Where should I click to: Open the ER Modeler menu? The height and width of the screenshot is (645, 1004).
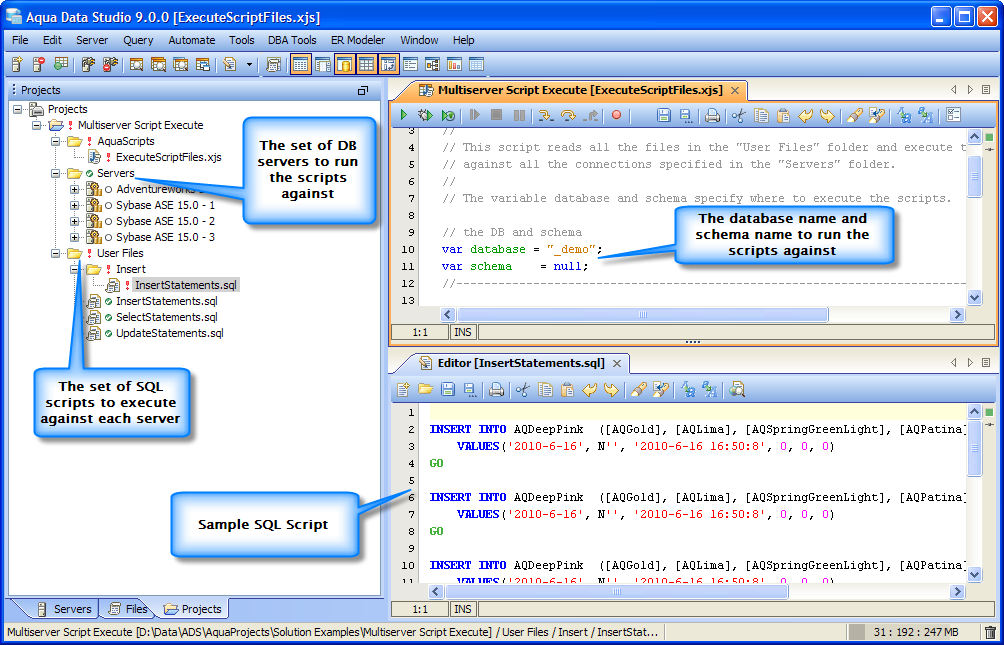[358, 40]
